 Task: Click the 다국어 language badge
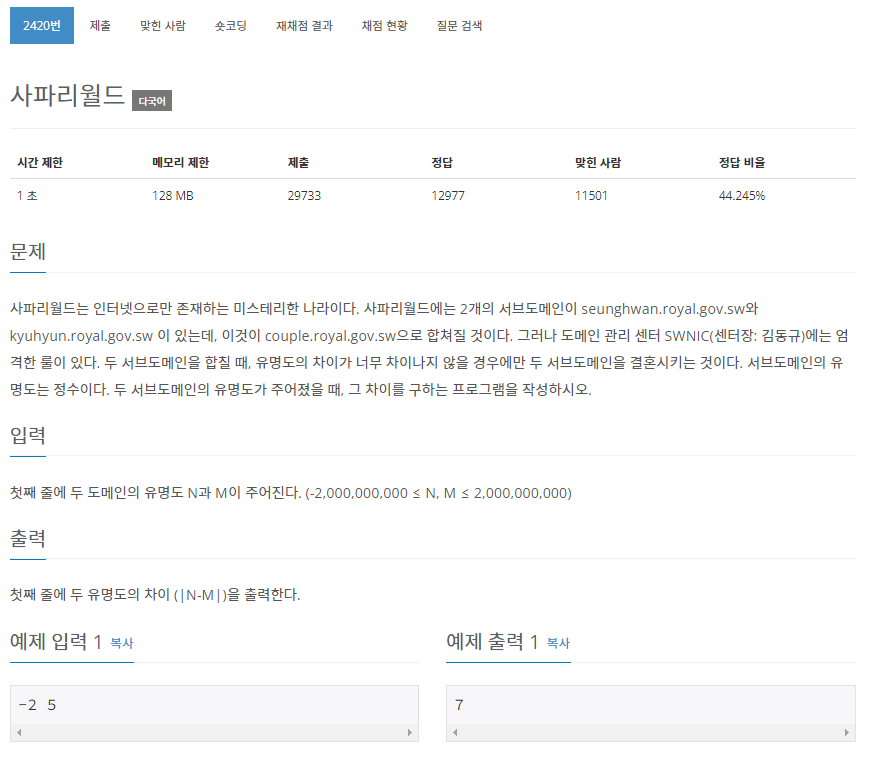tap(152, 101)
